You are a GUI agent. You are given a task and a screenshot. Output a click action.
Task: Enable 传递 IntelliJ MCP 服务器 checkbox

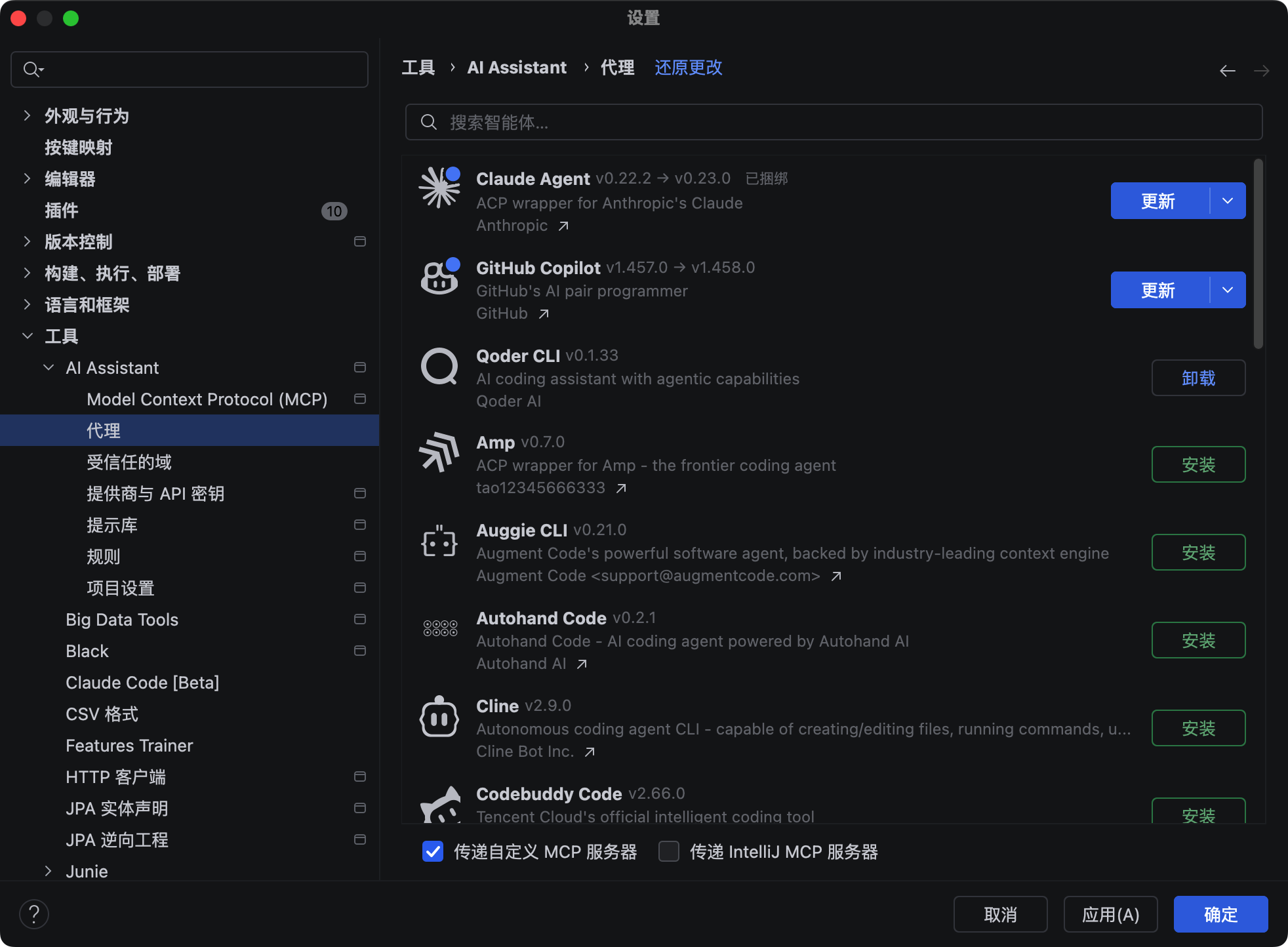click(669, 852)
